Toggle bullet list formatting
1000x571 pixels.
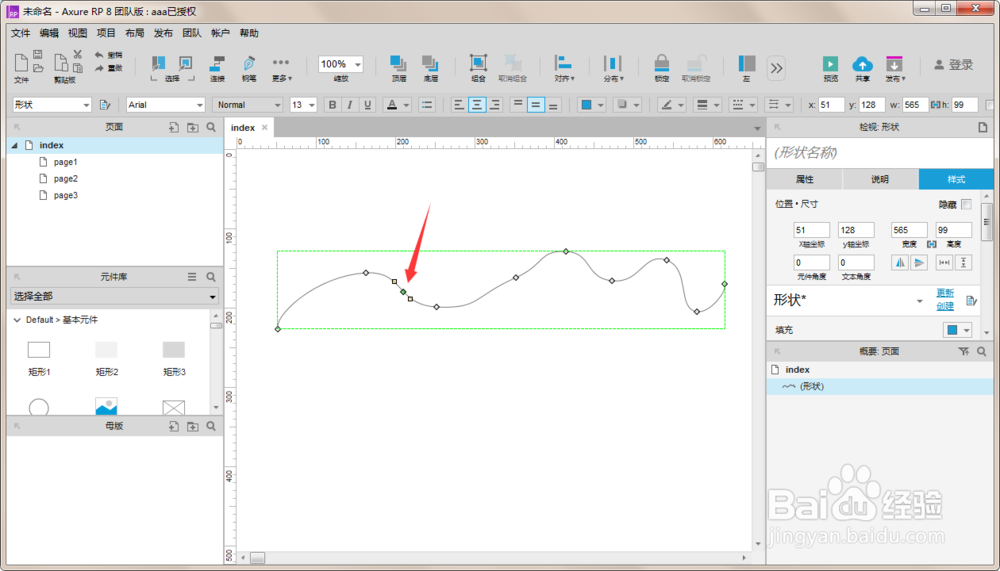click(427, 105)
